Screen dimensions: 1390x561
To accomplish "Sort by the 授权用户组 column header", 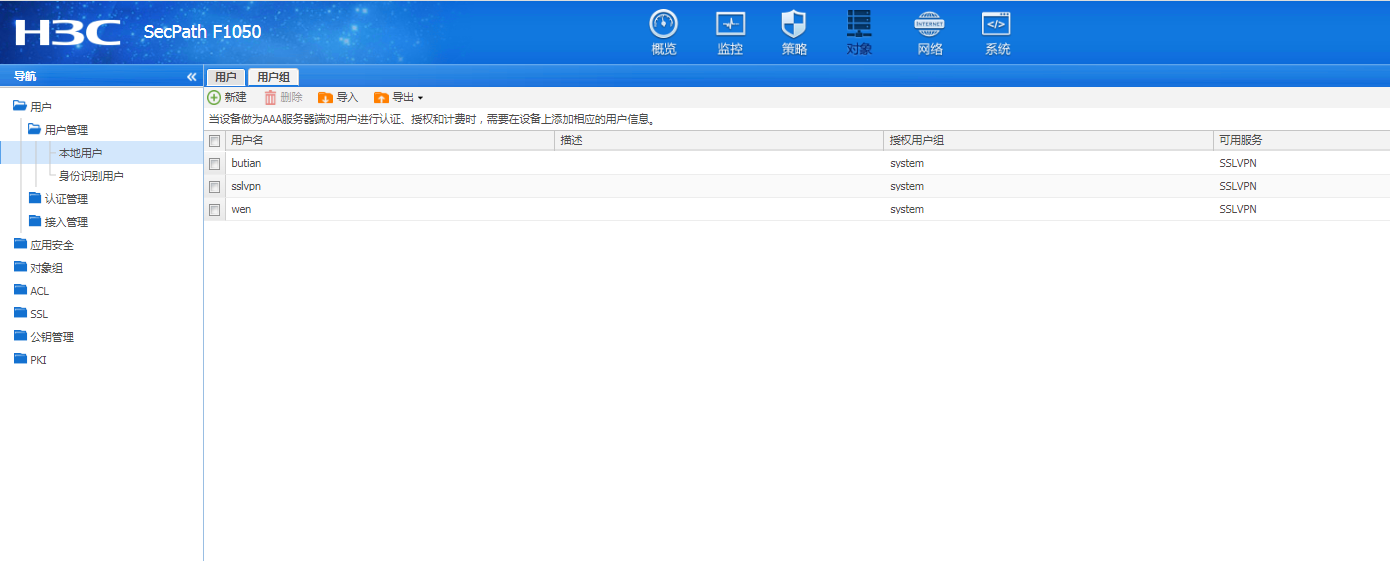I will coord(1049,140).
